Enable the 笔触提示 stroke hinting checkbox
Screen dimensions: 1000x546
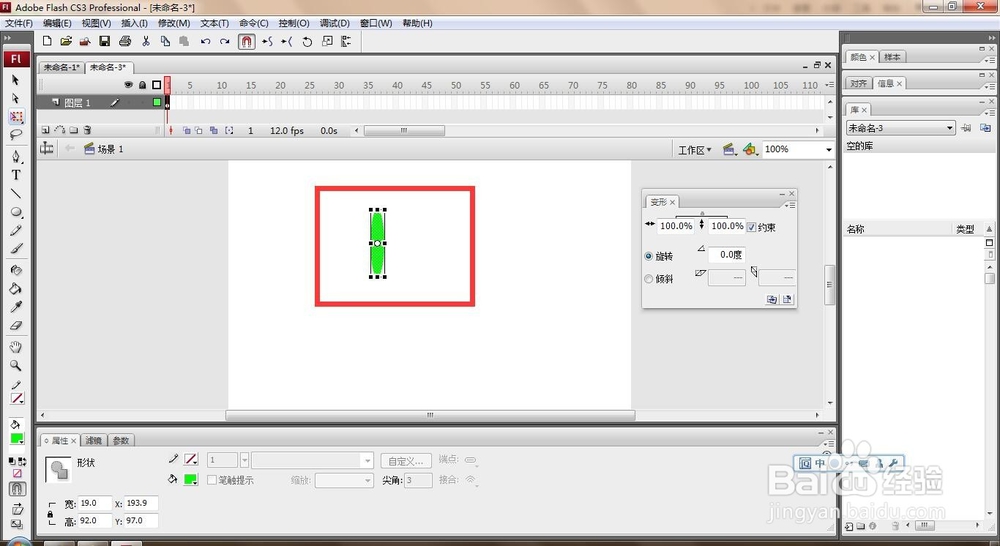(212, 480)
